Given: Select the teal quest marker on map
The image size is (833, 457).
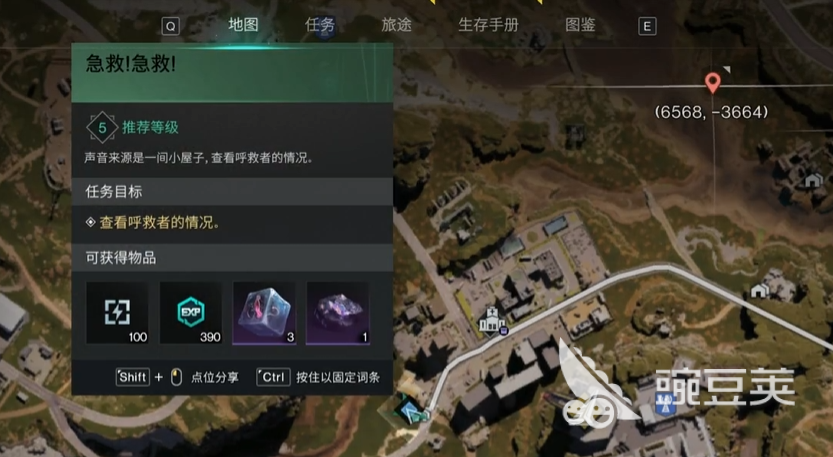Looking at the screenshot, I should click(410, 412).
